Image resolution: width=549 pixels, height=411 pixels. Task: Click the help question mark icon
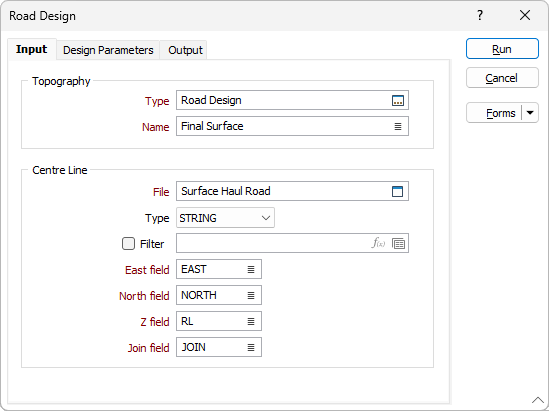click(480, 15)
